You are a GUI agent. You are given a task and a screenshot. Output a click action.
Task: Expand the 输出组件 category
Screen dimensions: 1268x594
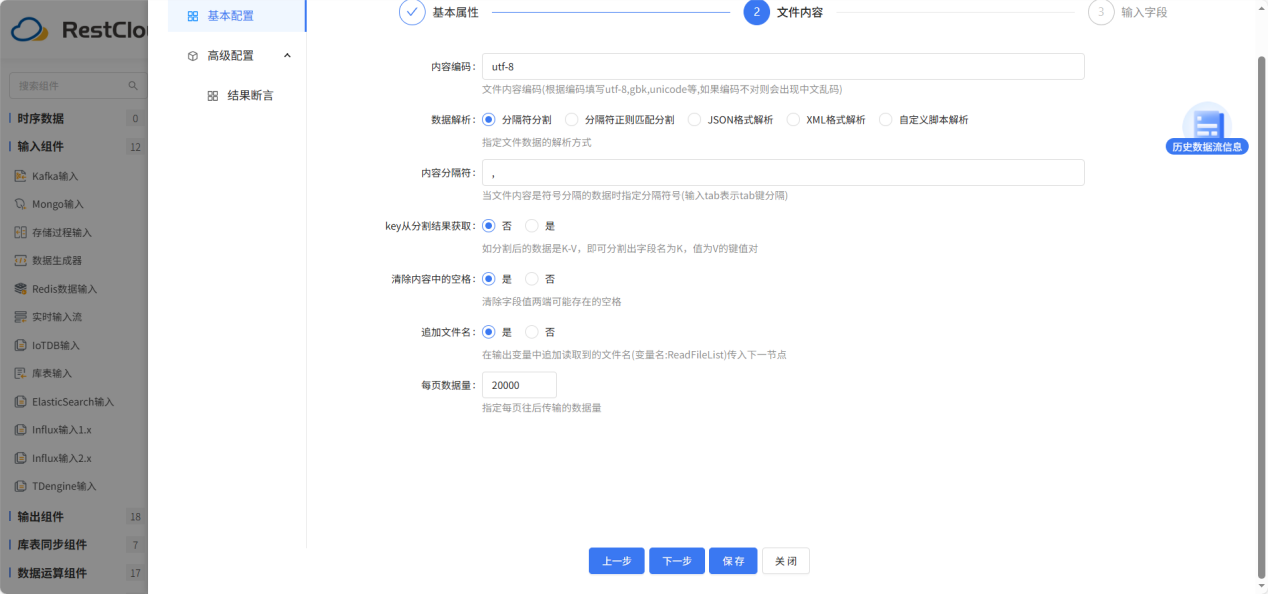coord(40,517)
